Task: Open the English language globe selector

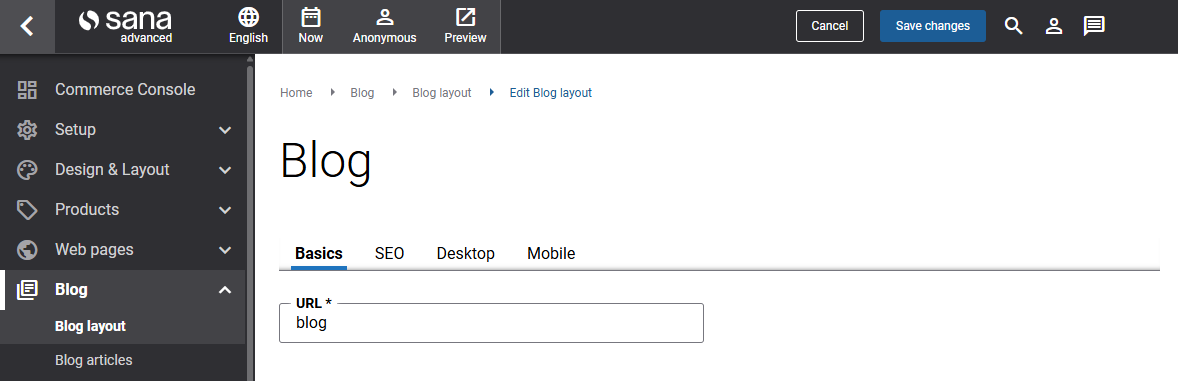Action: pyautogui.click(x=248, y=26)
